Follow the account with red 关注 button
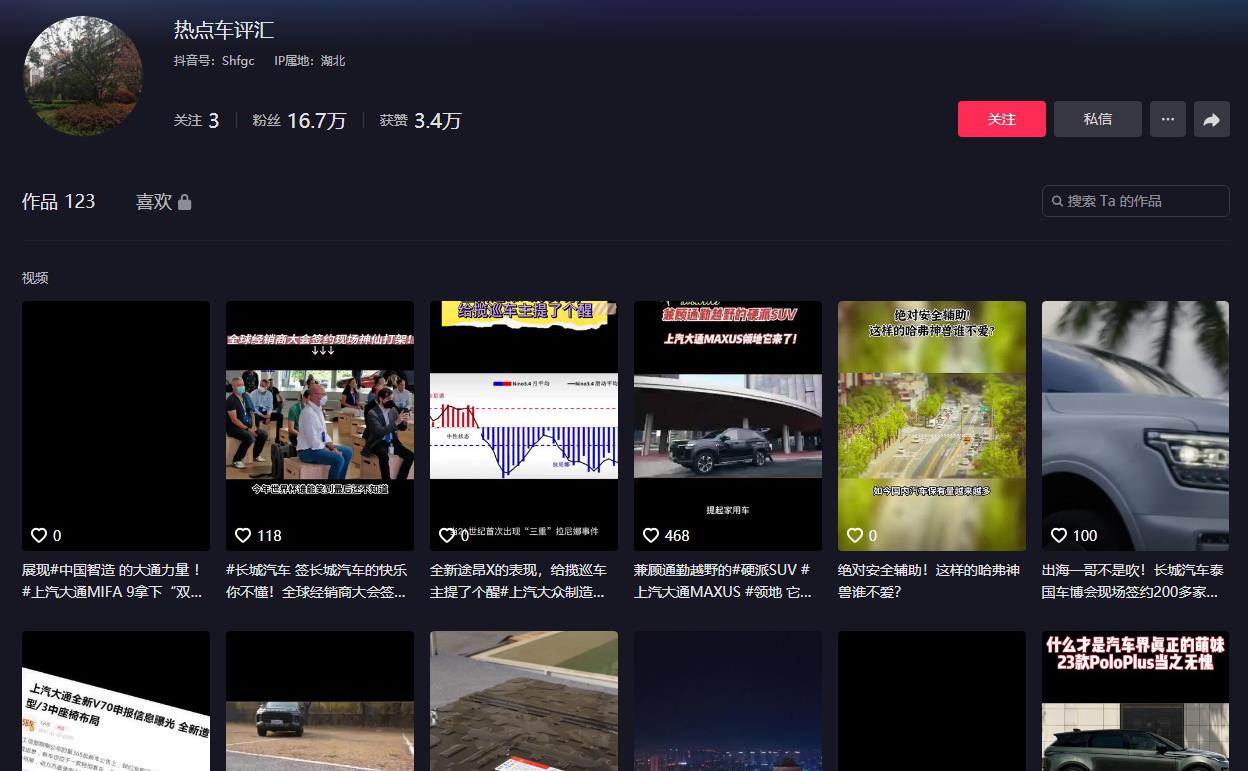Image resolution: width=1248 pixels, height=771 pixels. click(x=1002, y=119)
